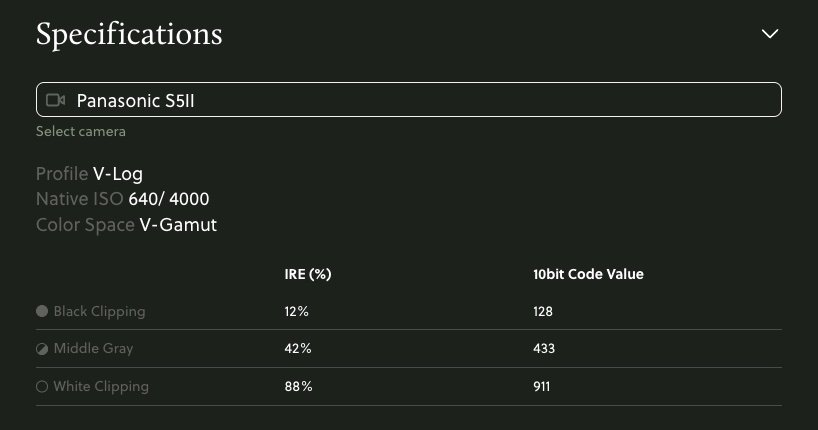The image size is (818, 430).
Task: Collapse the Specifications section chevron
Action: [x=770, y=33]
